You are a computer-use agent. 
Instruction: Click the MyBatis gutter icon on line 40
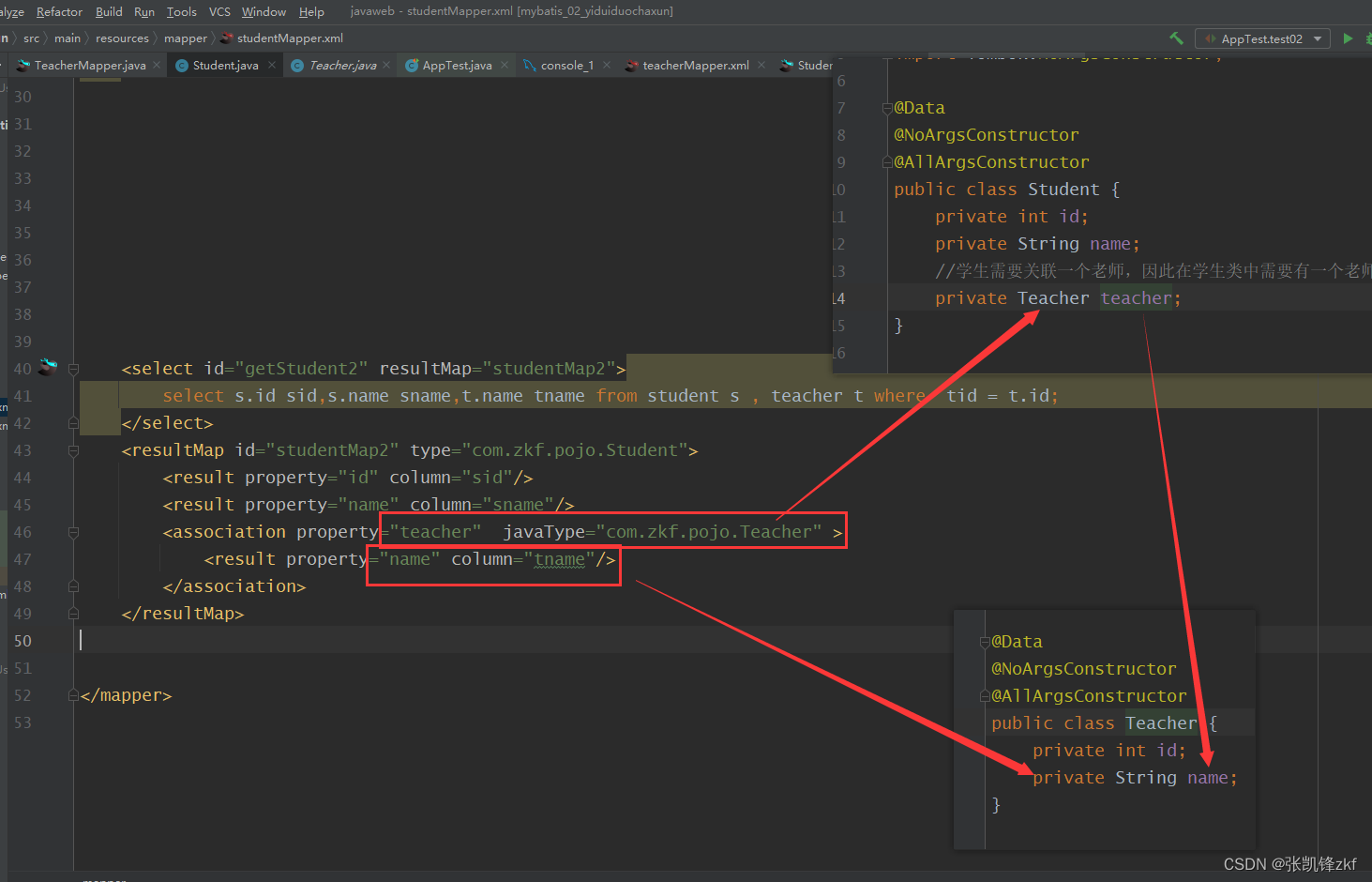[x=48, y=367]
